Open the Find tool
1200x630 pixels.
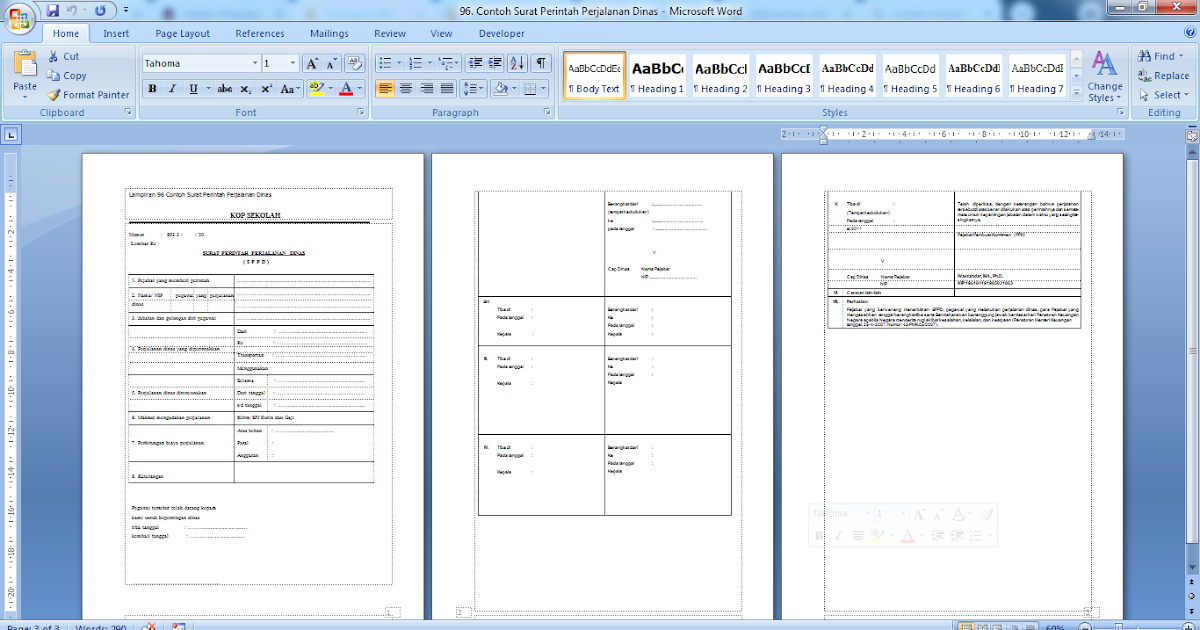(1163, 56)
